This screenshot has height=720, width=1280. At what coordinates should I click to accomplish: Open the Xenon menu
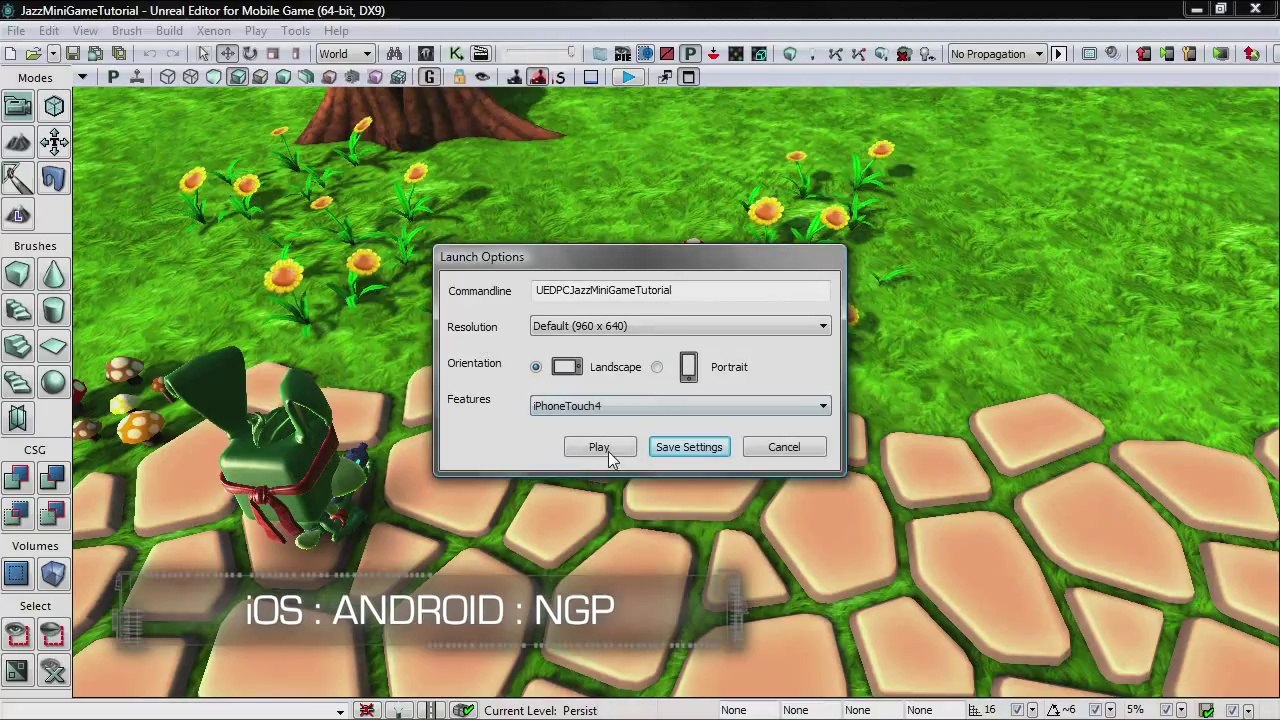213,31
